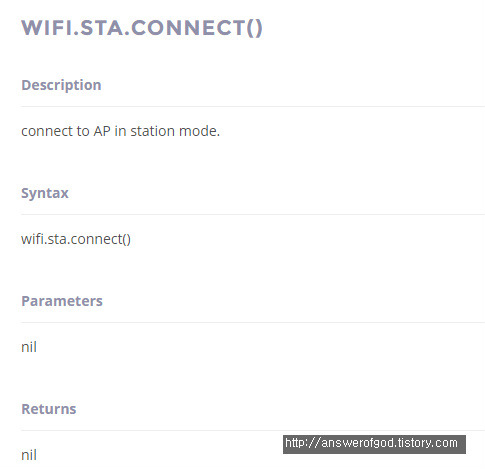Click the divider line below Returns
Screen dimensions: 485x469
click(253, 431)
